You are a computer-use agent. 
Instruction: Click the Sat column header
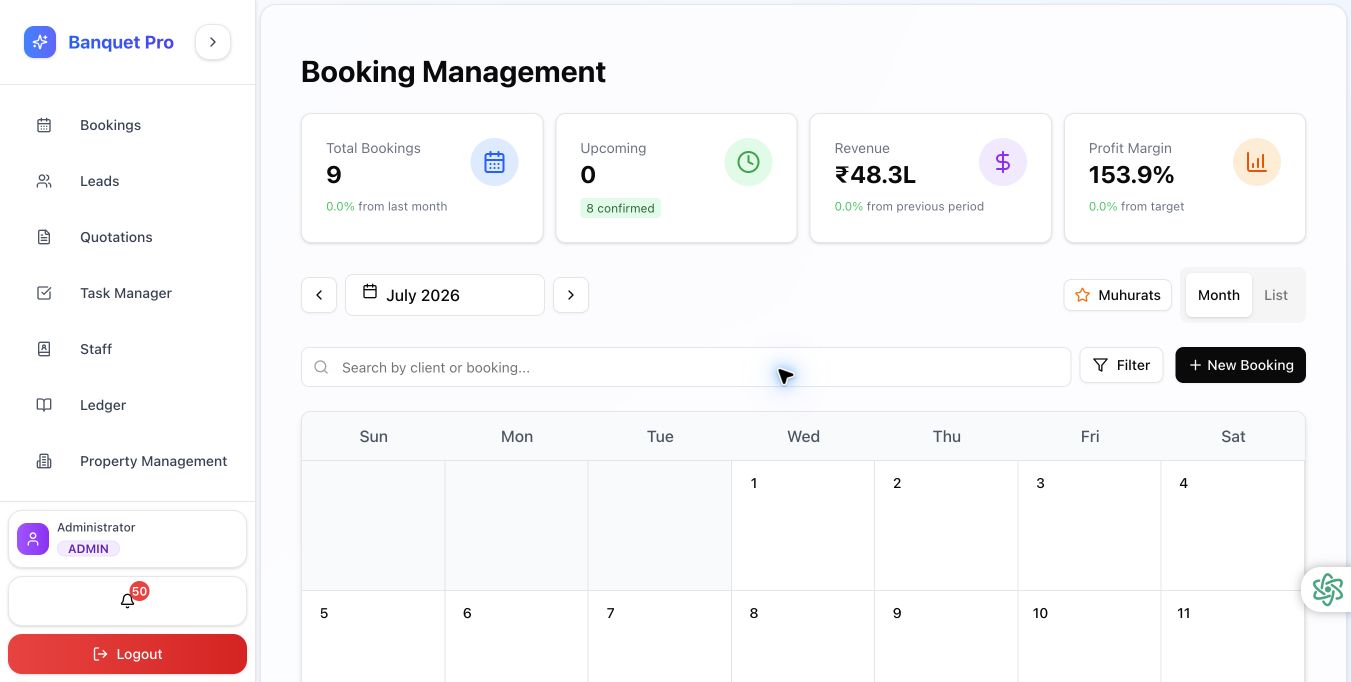pos(1233,436)
